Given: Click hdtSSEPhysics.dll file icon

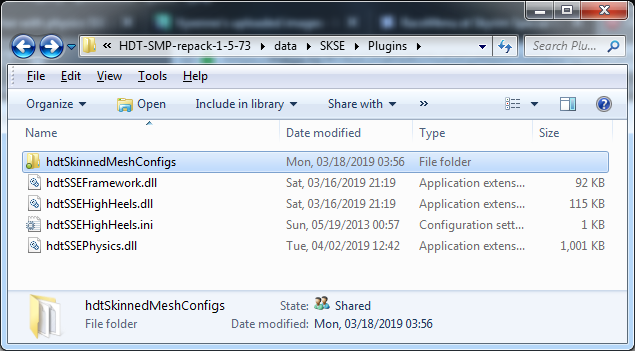Looking at the screenshot, I should click(x=34, y=246).
